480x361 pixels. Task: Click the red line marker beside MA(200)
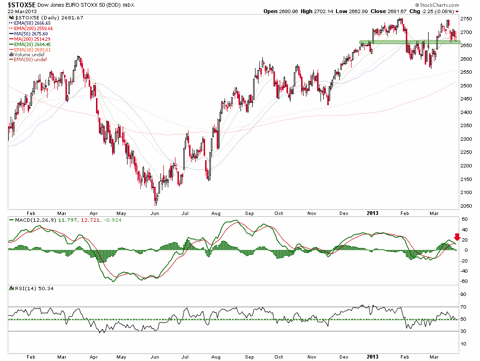point(11,39)
